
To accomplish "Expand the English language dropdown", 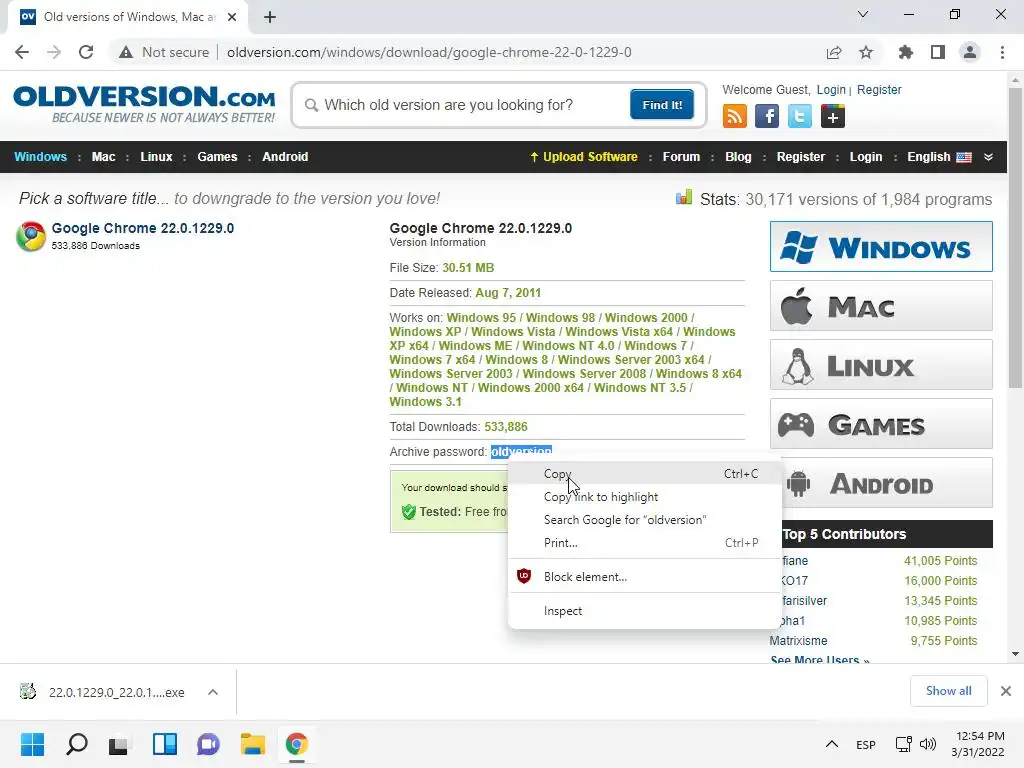I will 950,157.
